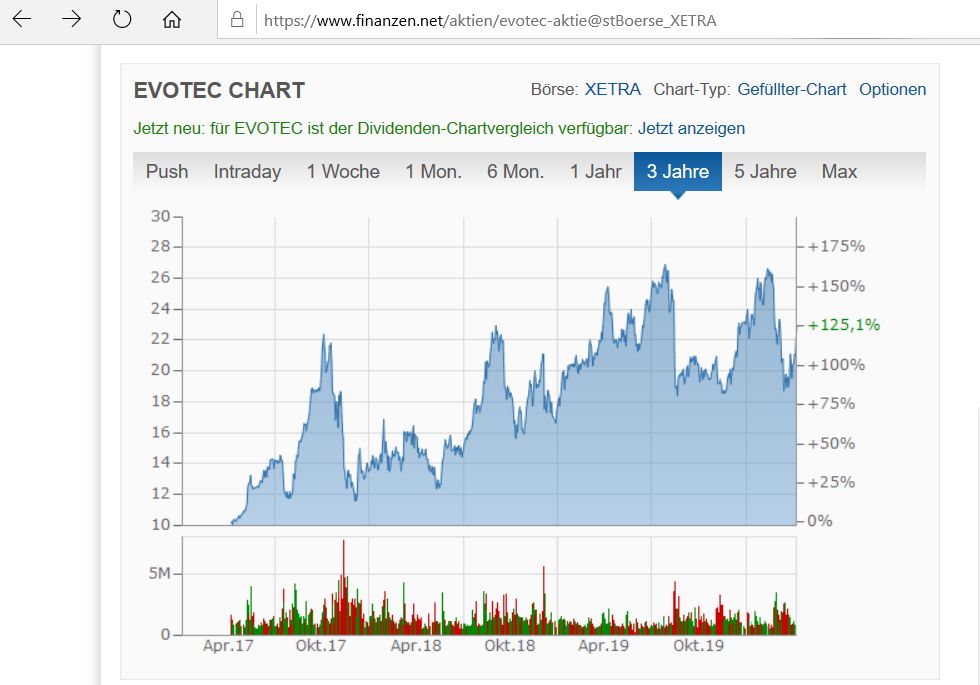
Task: Select the 1 Mon. range tab
Action: click(433, 171)
